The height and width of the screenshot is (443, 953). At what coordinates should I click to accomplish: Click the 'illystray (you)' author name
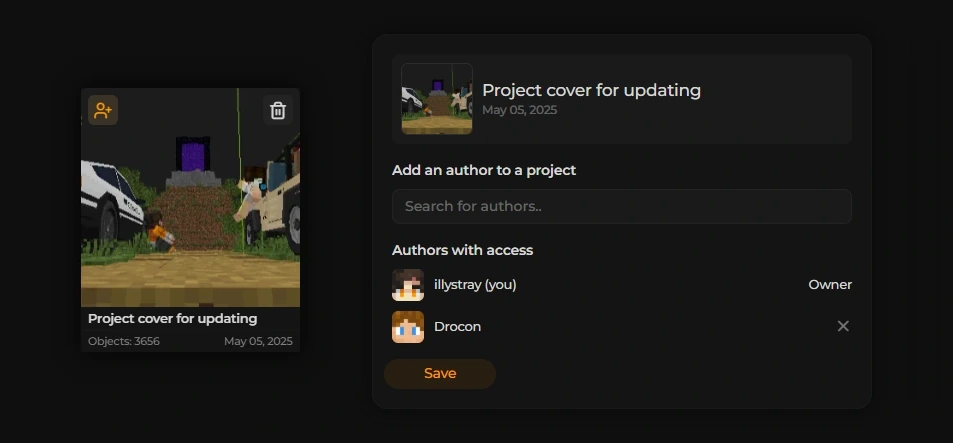[475, 284]
